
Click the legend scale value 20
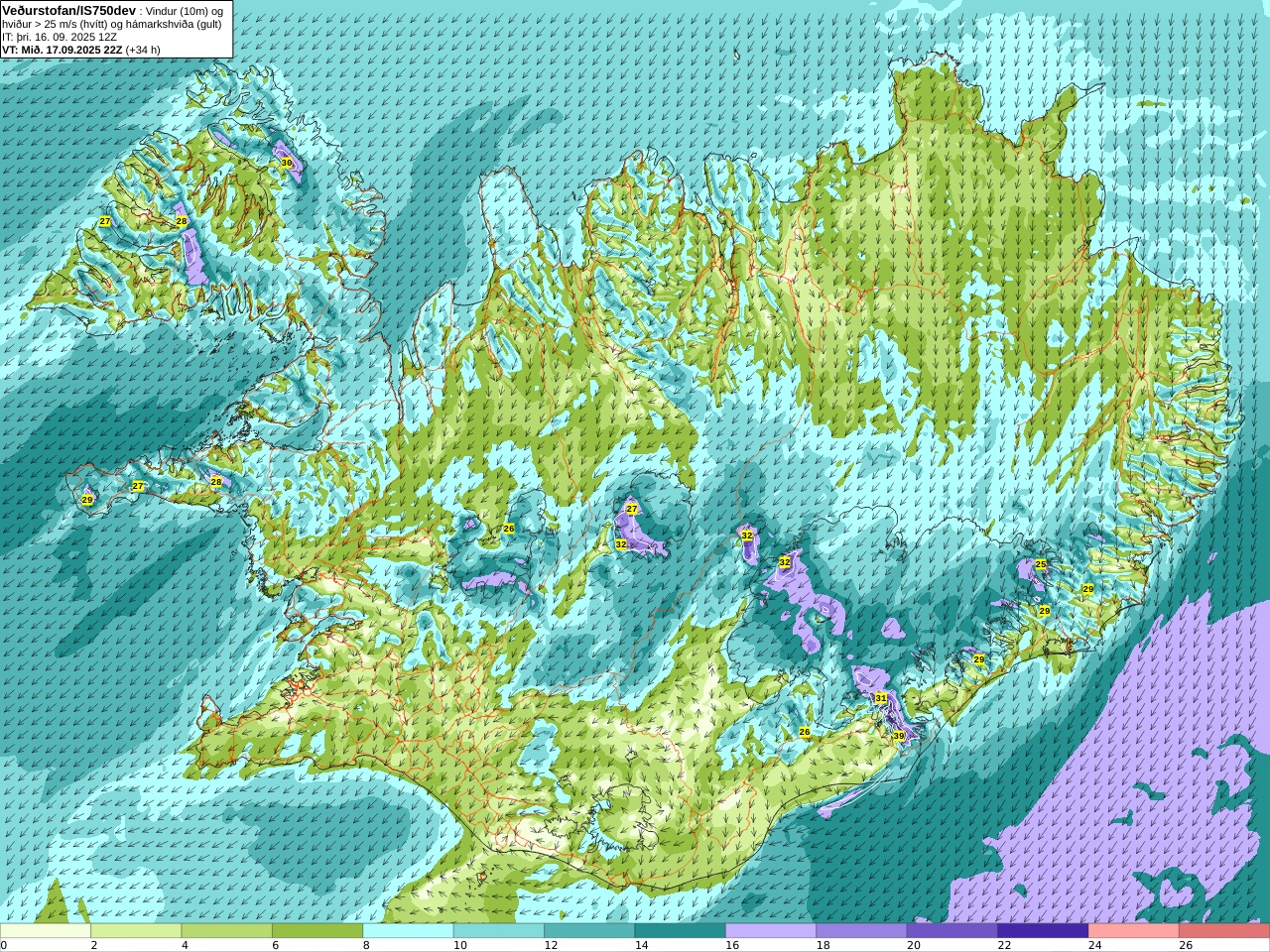[x=914, y=946]
